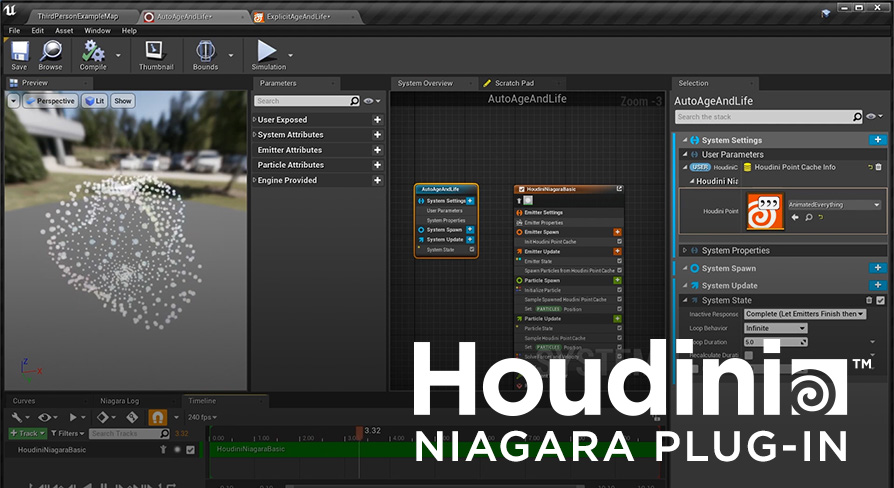Add an Emitter Attributes parameter with plus

377,150
